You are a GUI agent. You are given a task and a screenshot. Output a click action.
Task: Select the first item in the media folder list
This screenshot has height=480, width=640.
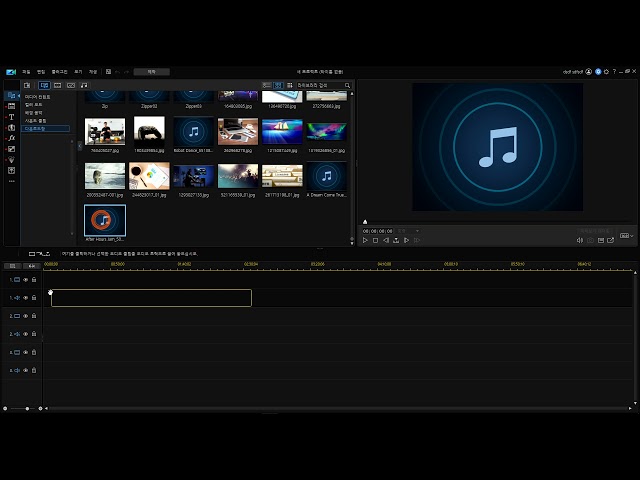click(x=38, y=97)
